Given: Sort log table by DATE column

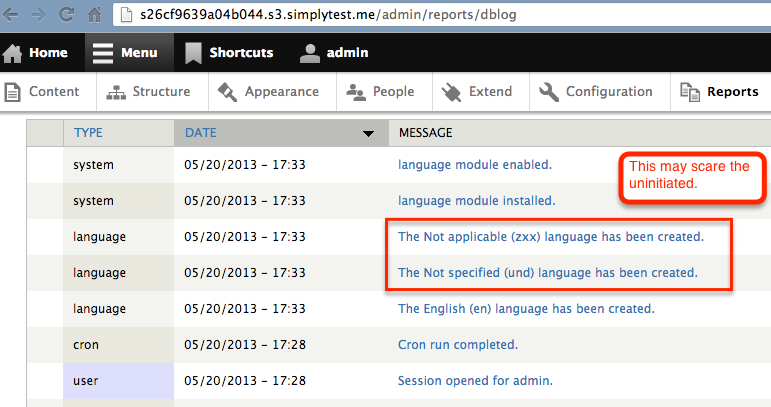Looking at the screenshot, I should (201, 133).
